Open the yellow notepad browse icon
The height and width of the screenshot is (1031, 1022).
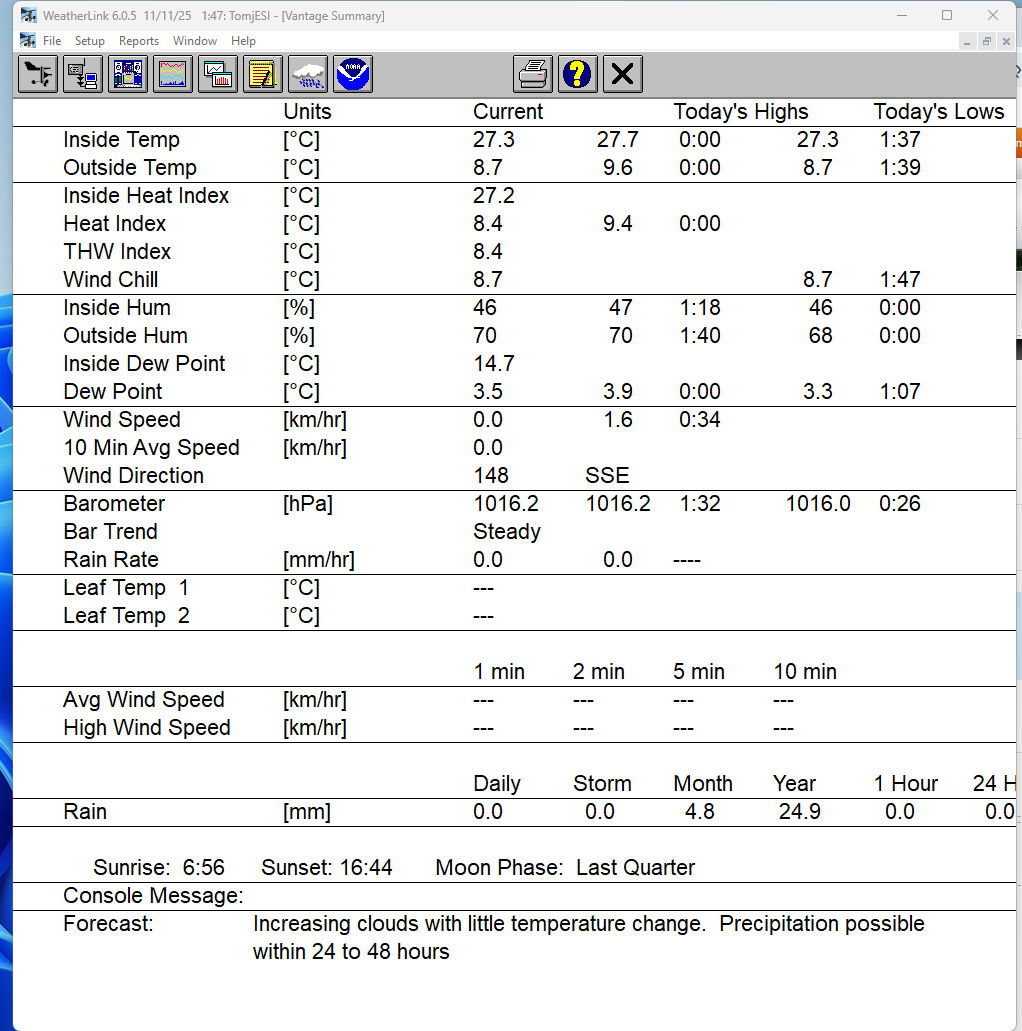263,74
